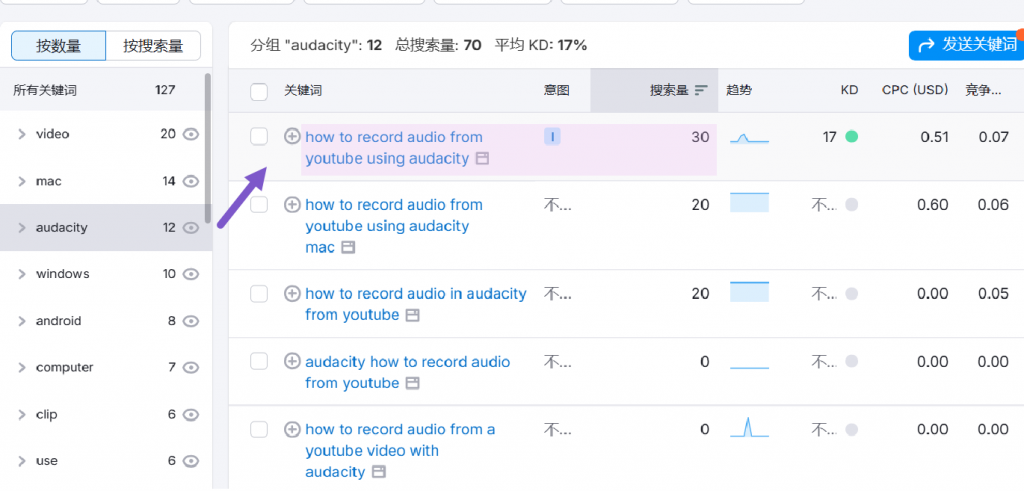The width and height of the screenshot is (1024, 491).
Task: Click the sidebar vertical scrollbar
Action: (x=208, y=148)
